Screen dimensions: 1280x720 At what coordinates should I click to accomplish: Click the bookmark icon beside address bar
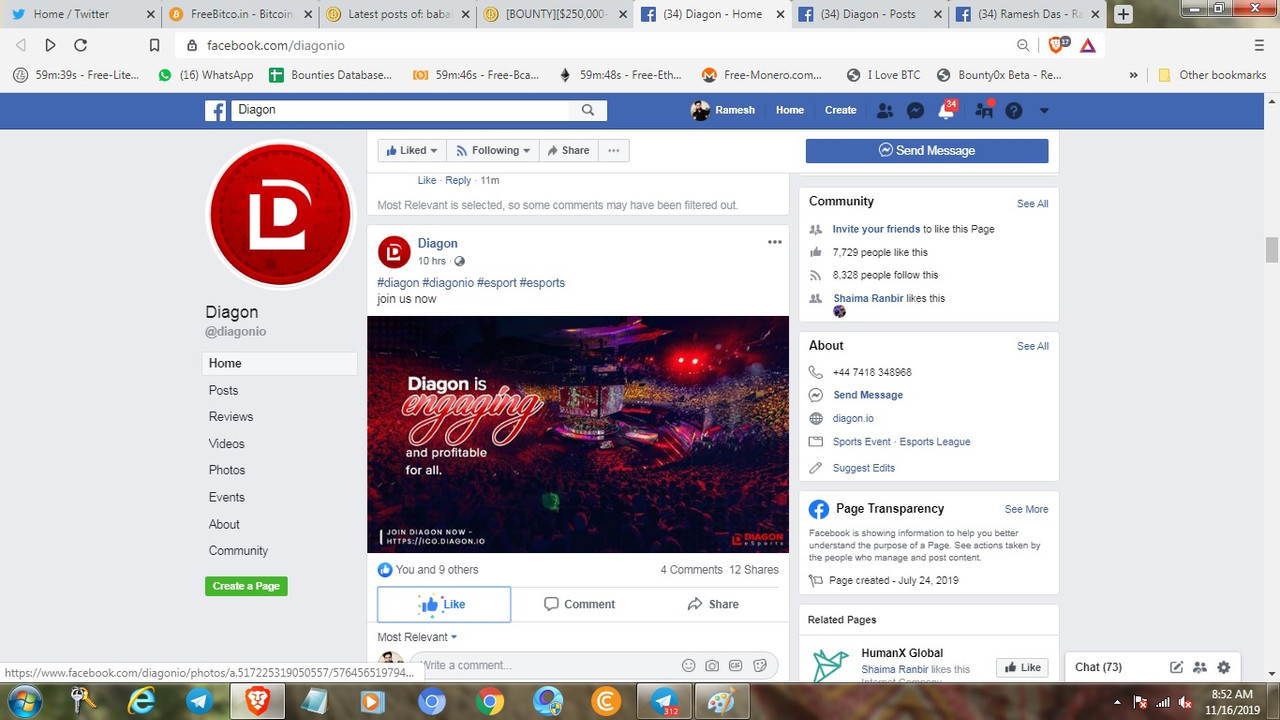pos(154,45)
